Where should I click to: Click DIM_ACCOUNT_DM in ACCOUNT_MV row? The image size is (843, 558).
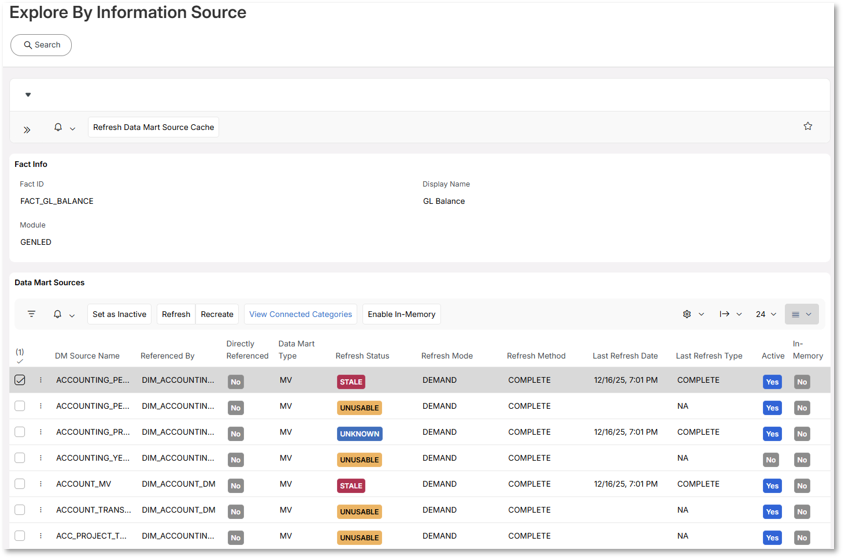[178, 484]
